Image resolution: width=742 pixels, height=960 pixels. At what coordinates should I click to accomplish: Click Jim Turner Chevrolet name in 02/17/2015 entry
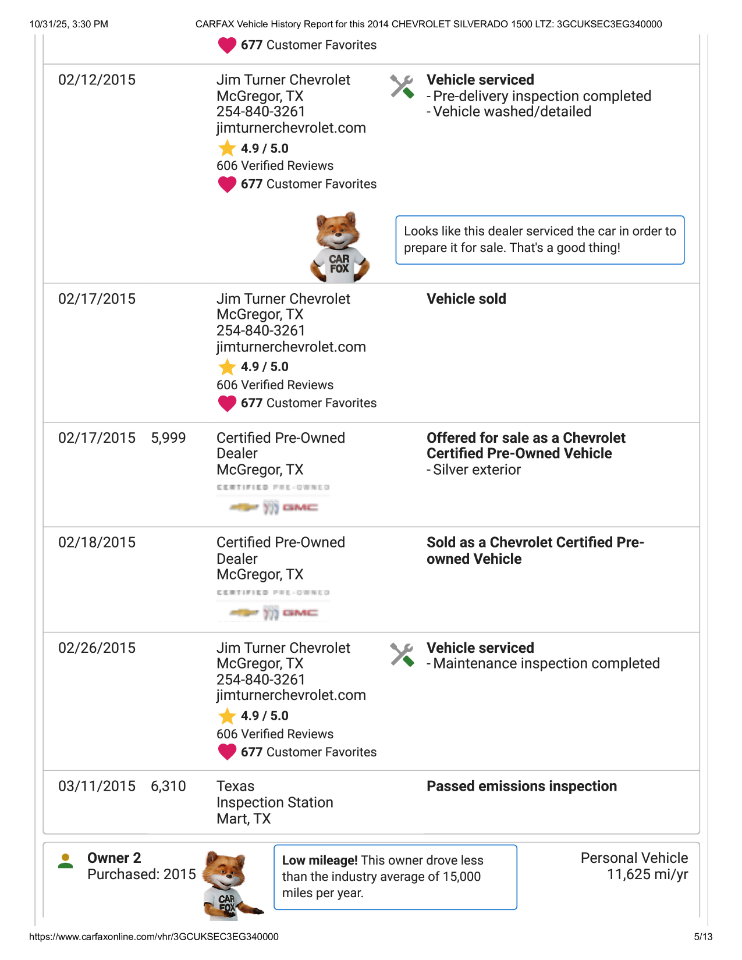click(x=283, y=299)
